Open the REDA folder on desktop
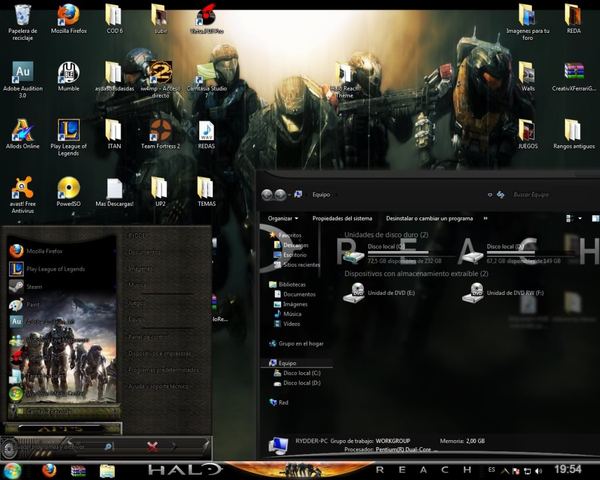Screen dimensions: 600x480 pyautogui.click(x=573, y=19)
